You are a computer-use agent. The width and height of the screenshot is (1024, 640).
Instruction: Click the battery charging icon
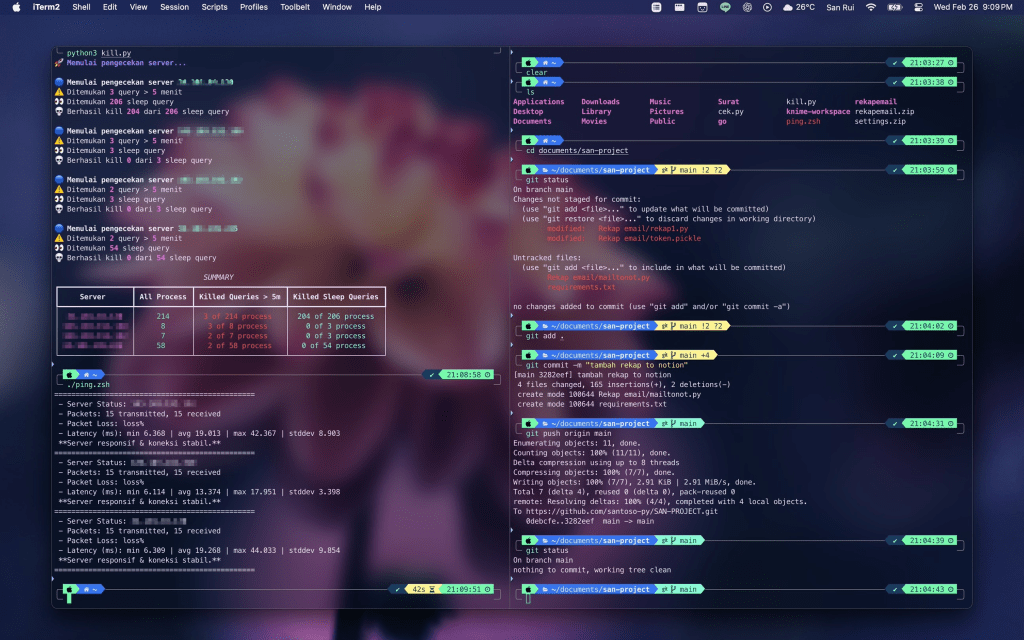[x=891, y=7]
